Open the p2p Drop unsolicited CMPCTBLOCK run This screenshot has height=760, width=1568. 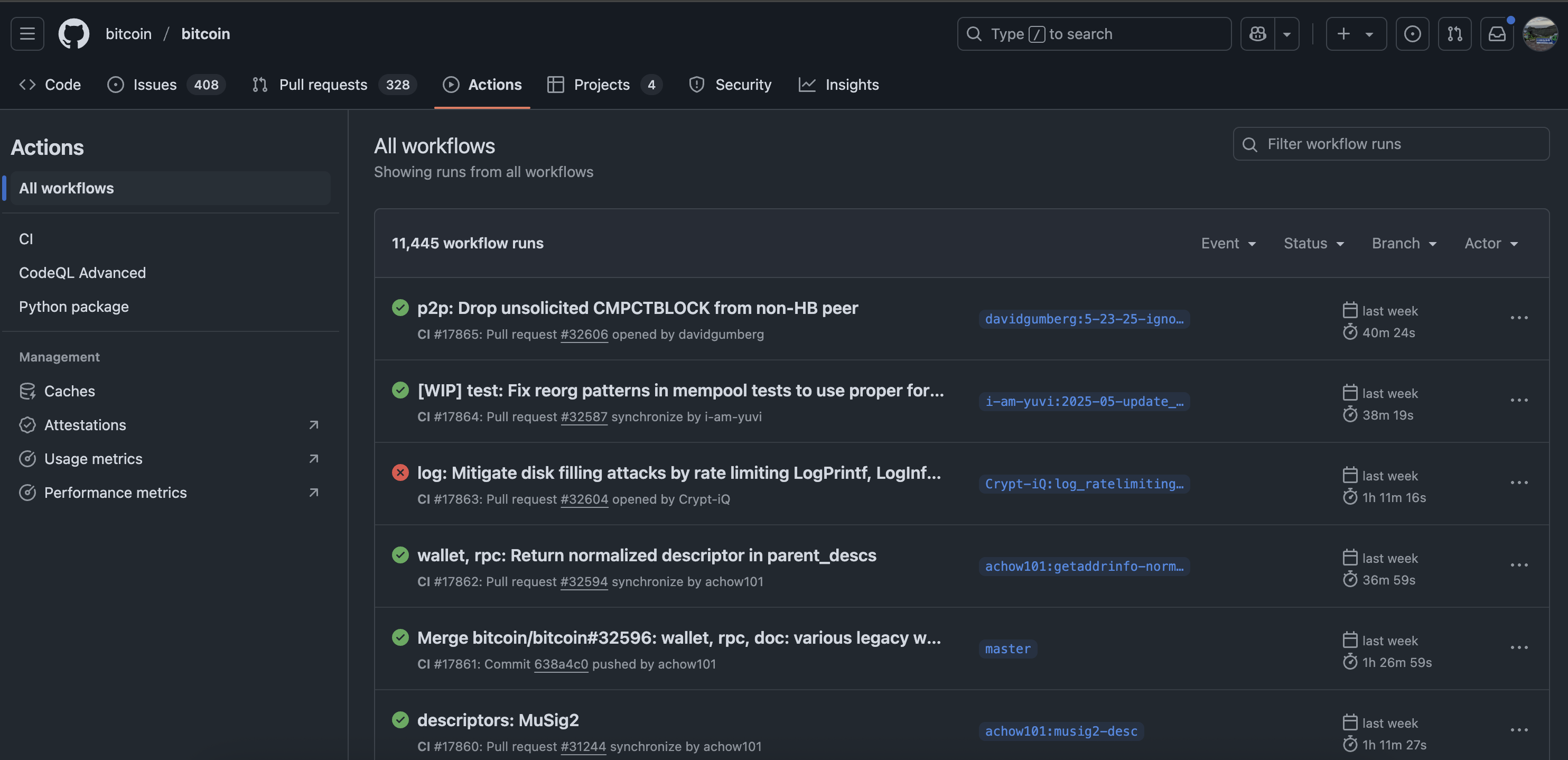637,308
